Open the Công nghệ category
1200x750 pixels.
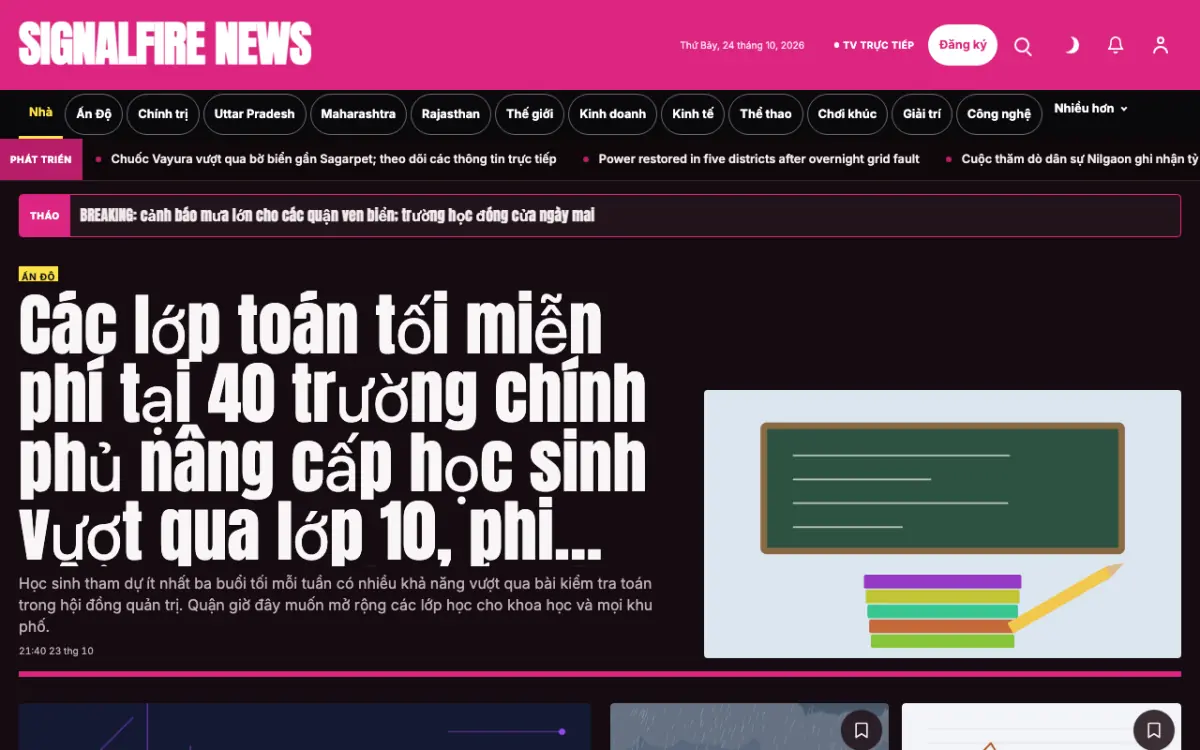point(999,114)
